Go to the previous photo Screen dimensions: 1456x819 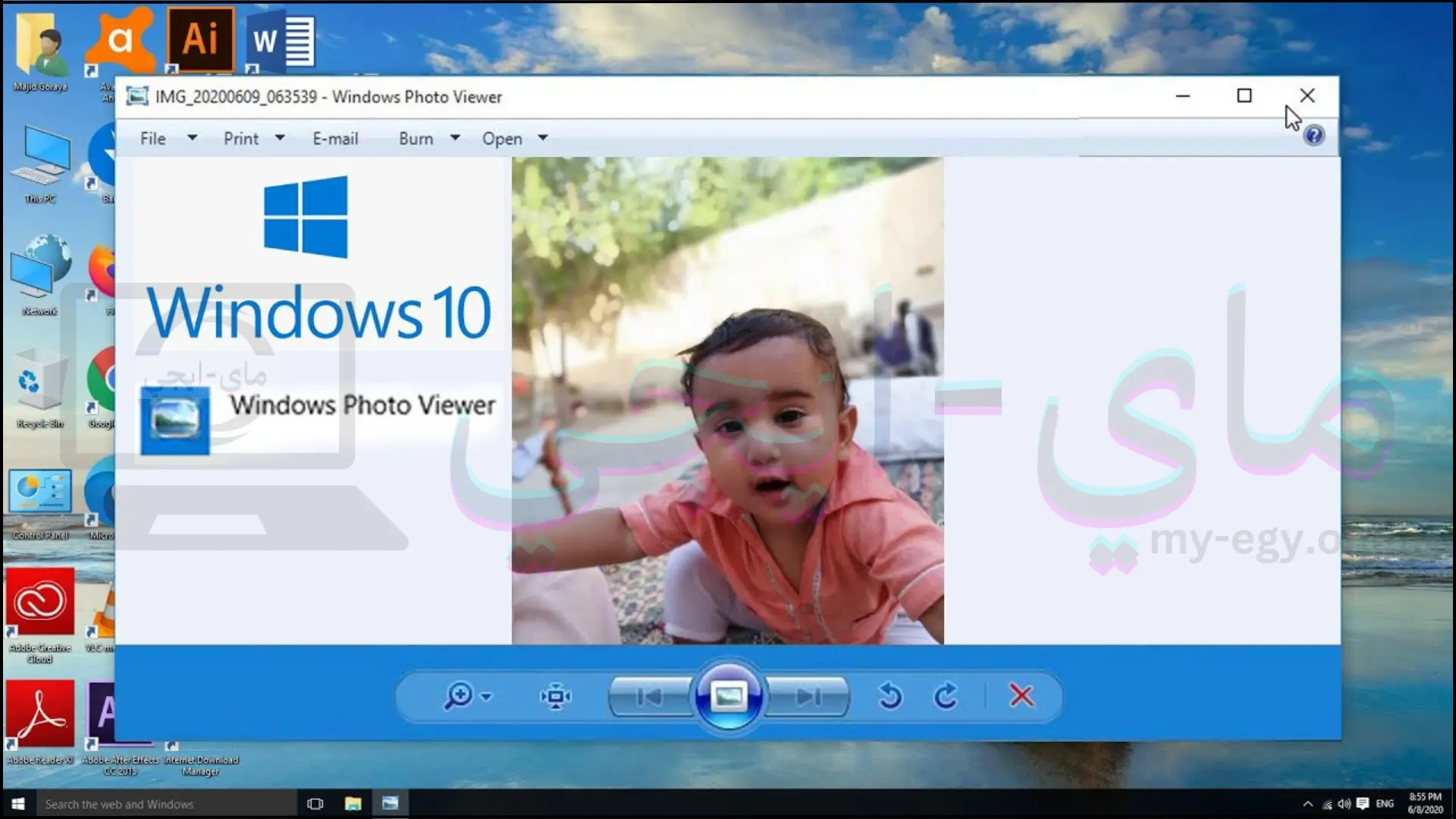[650, 696]
